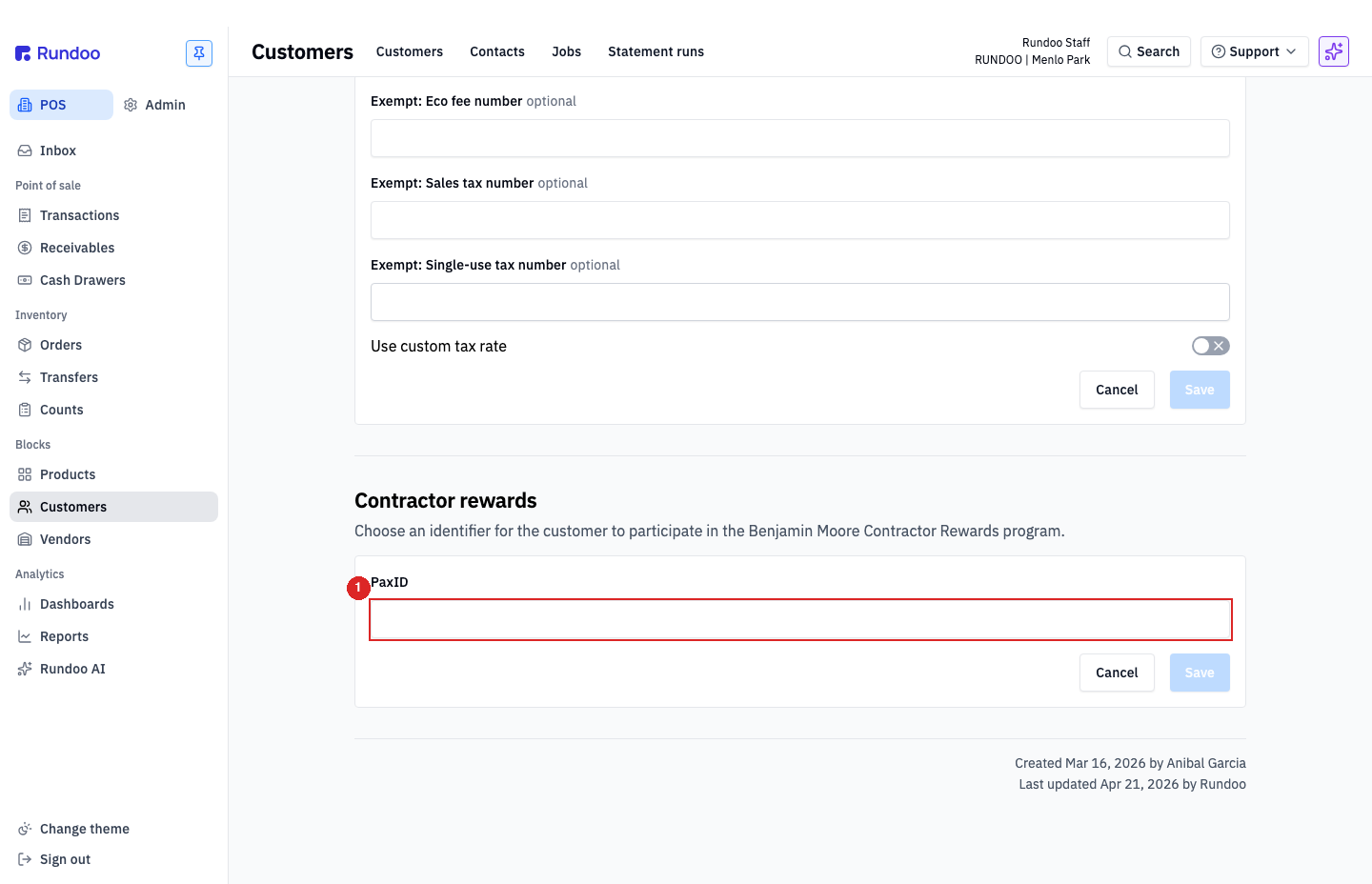Click the pin sidebar icon

(199, 53)
